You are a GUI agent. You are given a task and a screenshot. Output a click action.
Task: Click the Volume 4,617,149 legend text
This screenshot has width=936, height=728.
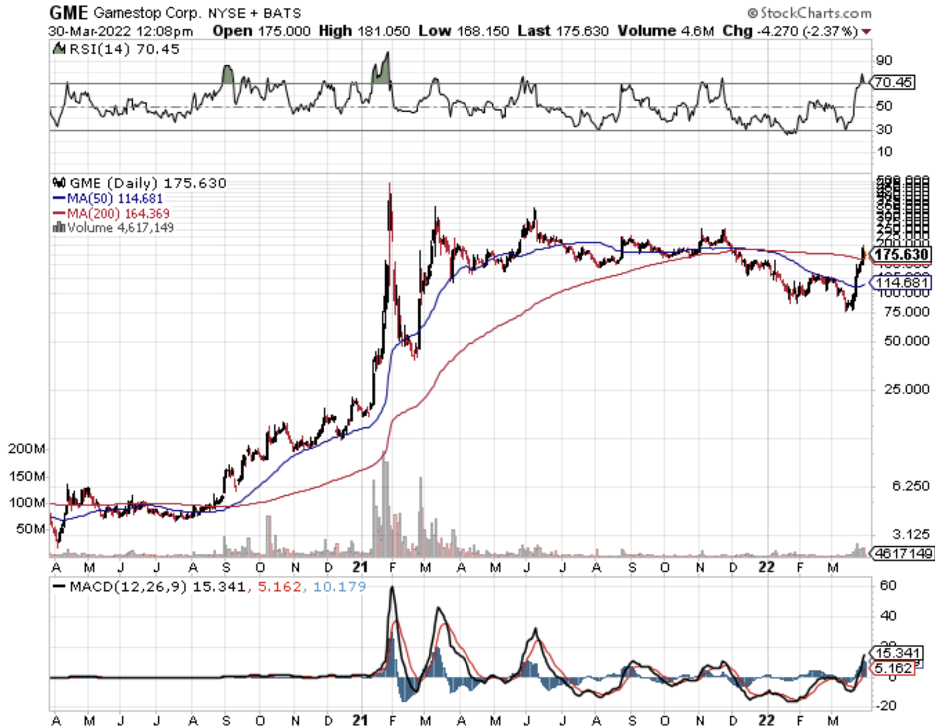click(121, 227)
